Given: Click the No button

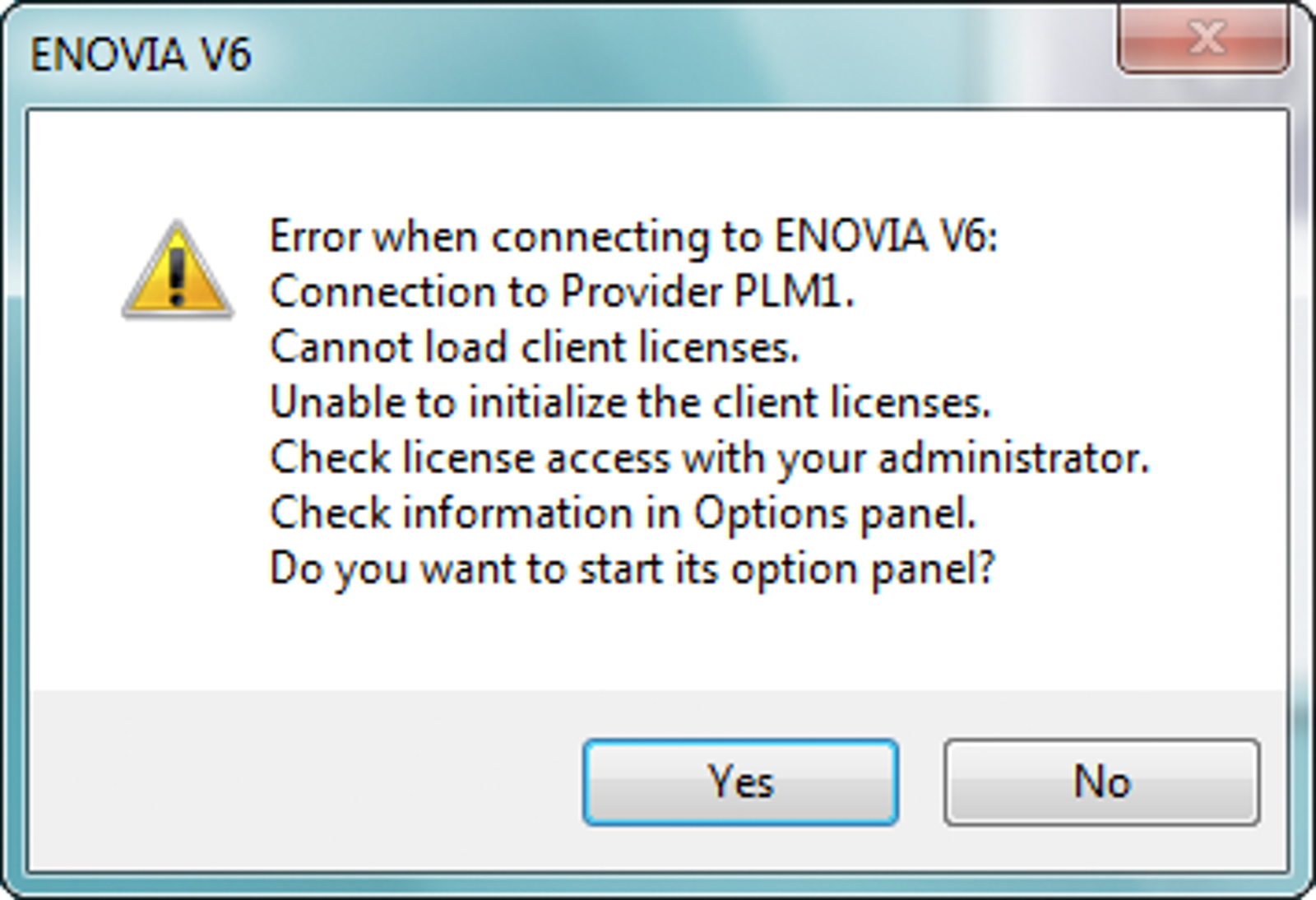Looking at the screenshot, I should [x=1101, y=782].
